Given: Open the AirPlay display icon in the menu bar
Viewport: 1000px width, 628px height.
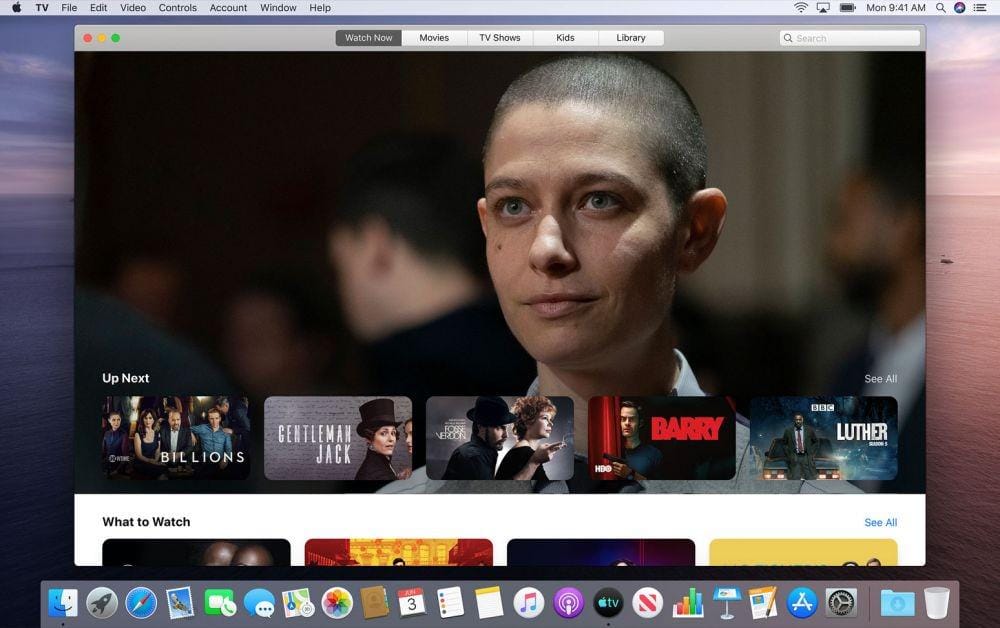Looking at the screenshot, I should pos(822,8).
